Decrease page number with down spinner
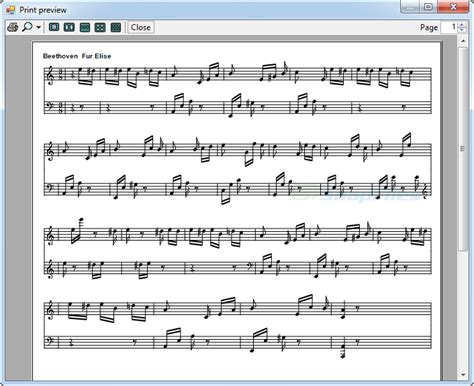Viewport: 474px width, 386px height. click(462, 30)
